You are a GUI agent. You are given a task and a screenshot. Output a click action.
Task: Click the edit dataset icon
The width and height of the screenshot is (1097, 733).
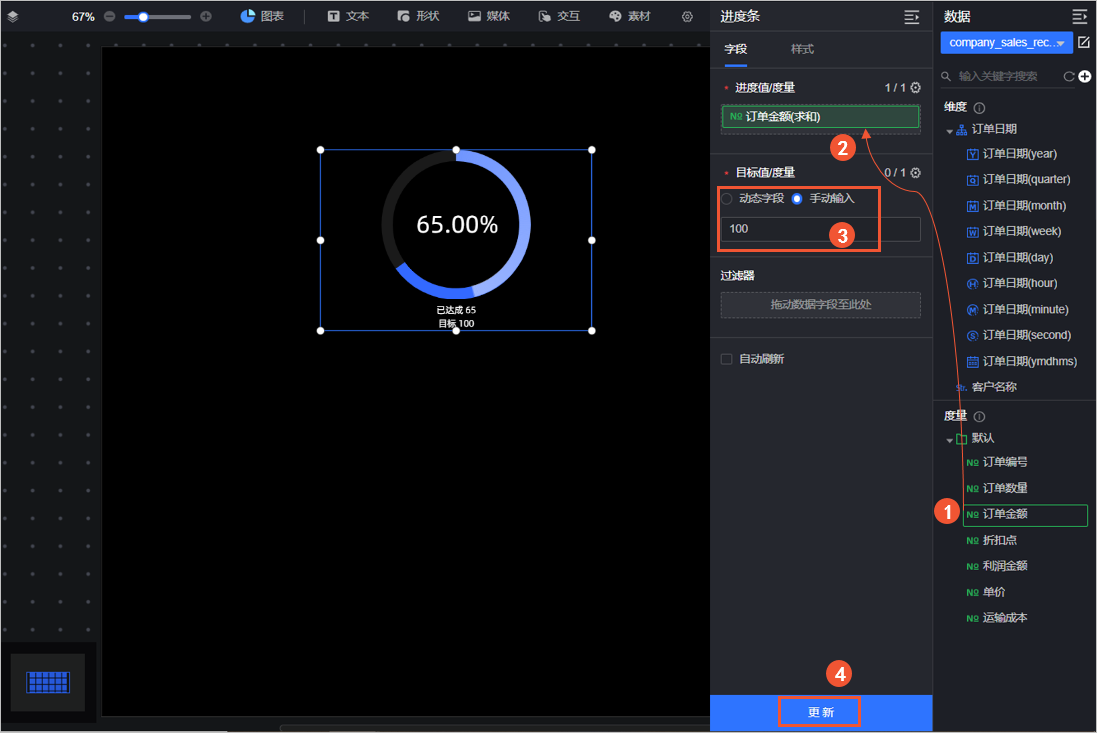(1084, 43)
